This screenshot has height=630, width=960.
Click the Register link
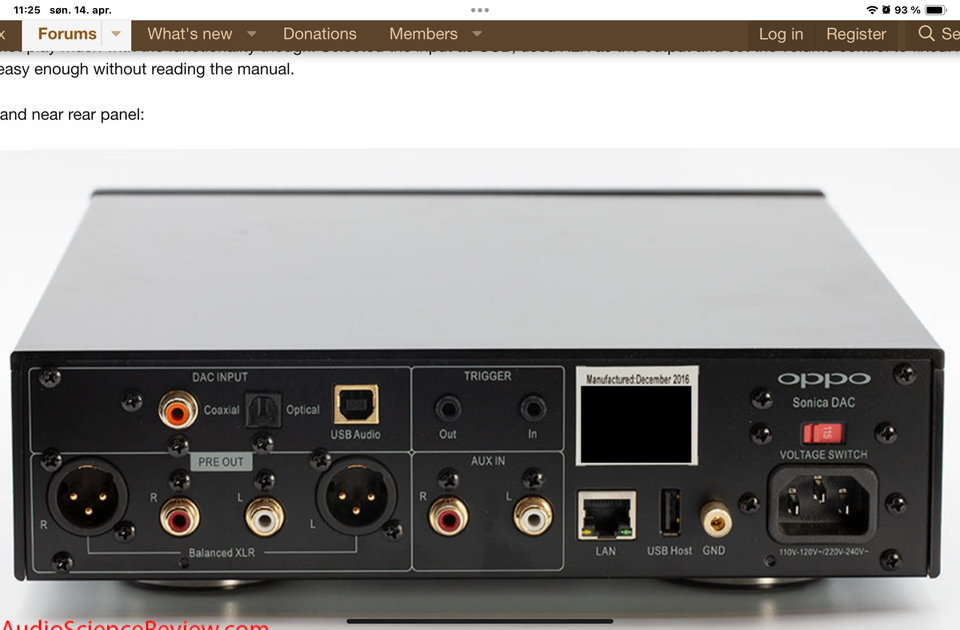point(856,34)
